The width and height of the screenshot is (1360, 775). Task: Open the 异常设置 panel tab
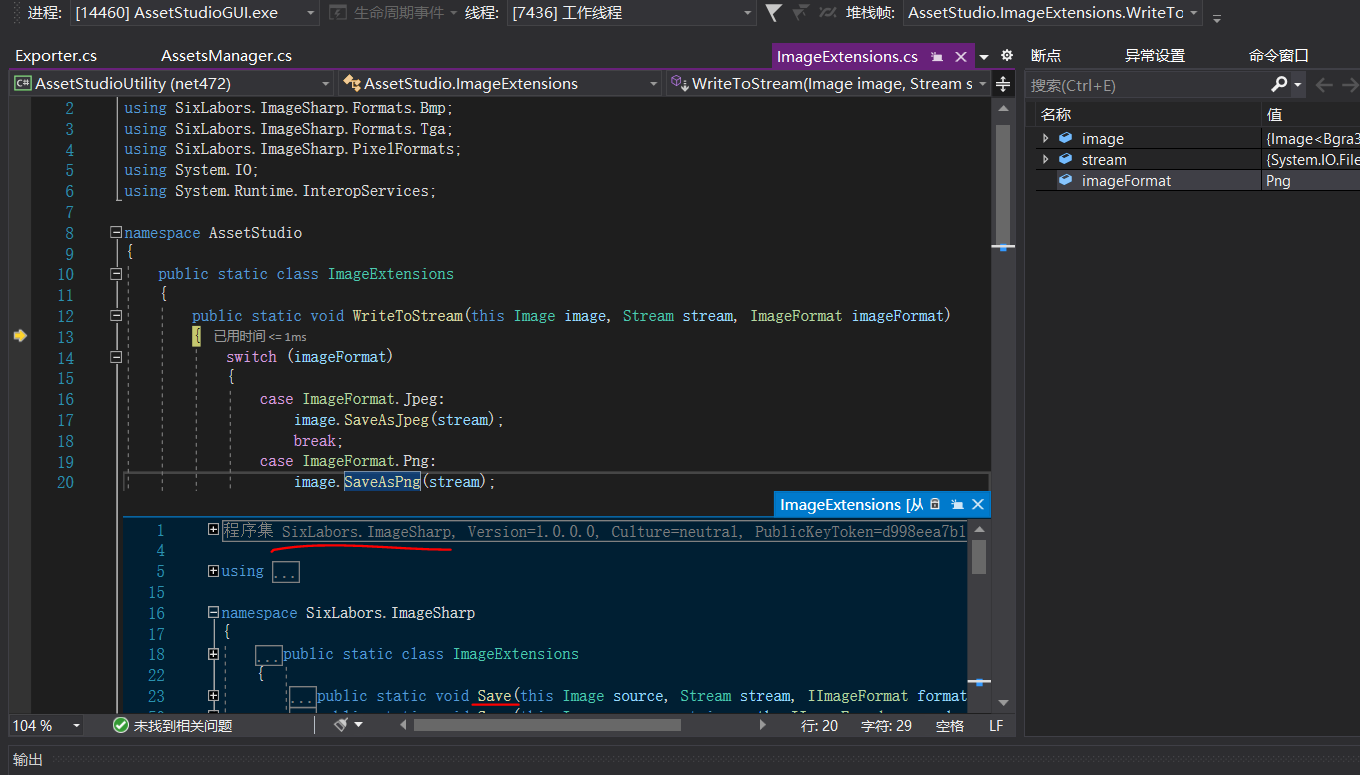[x=1154, y=56]
